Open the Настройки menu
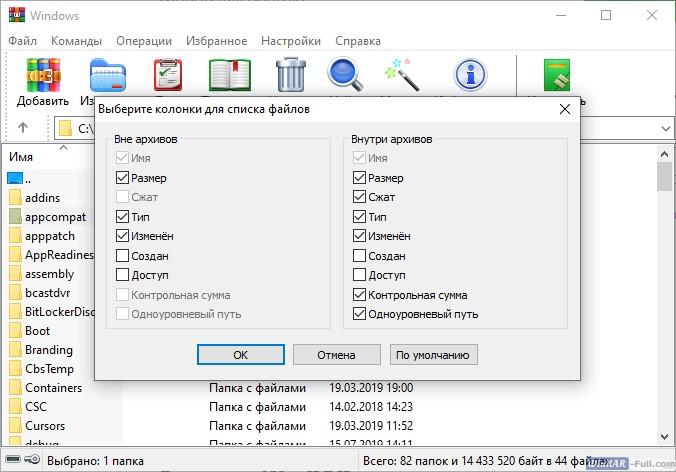Viewport: 676px width, 472px height. click(291, 41)
